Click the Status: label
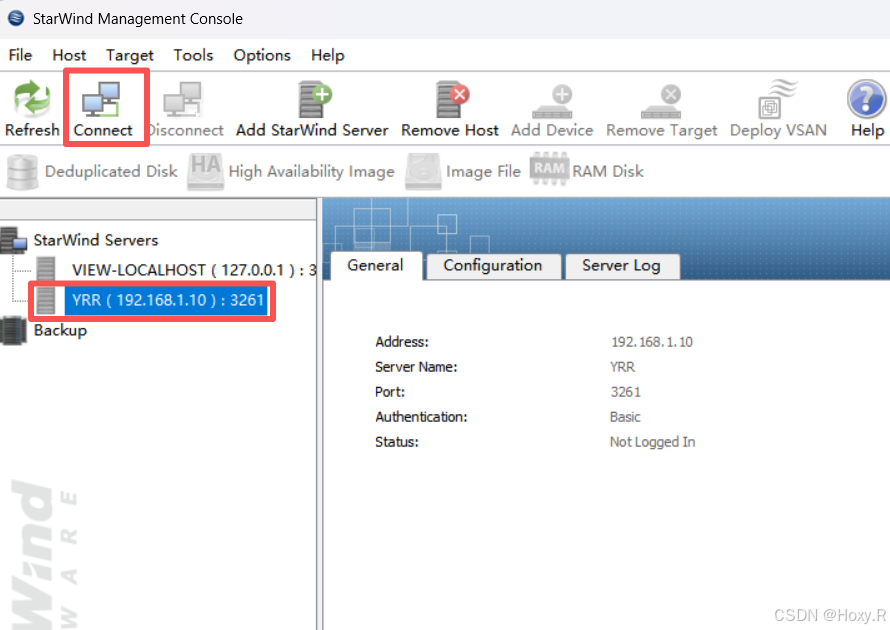890x630 pixels. (x=397, y=442)
